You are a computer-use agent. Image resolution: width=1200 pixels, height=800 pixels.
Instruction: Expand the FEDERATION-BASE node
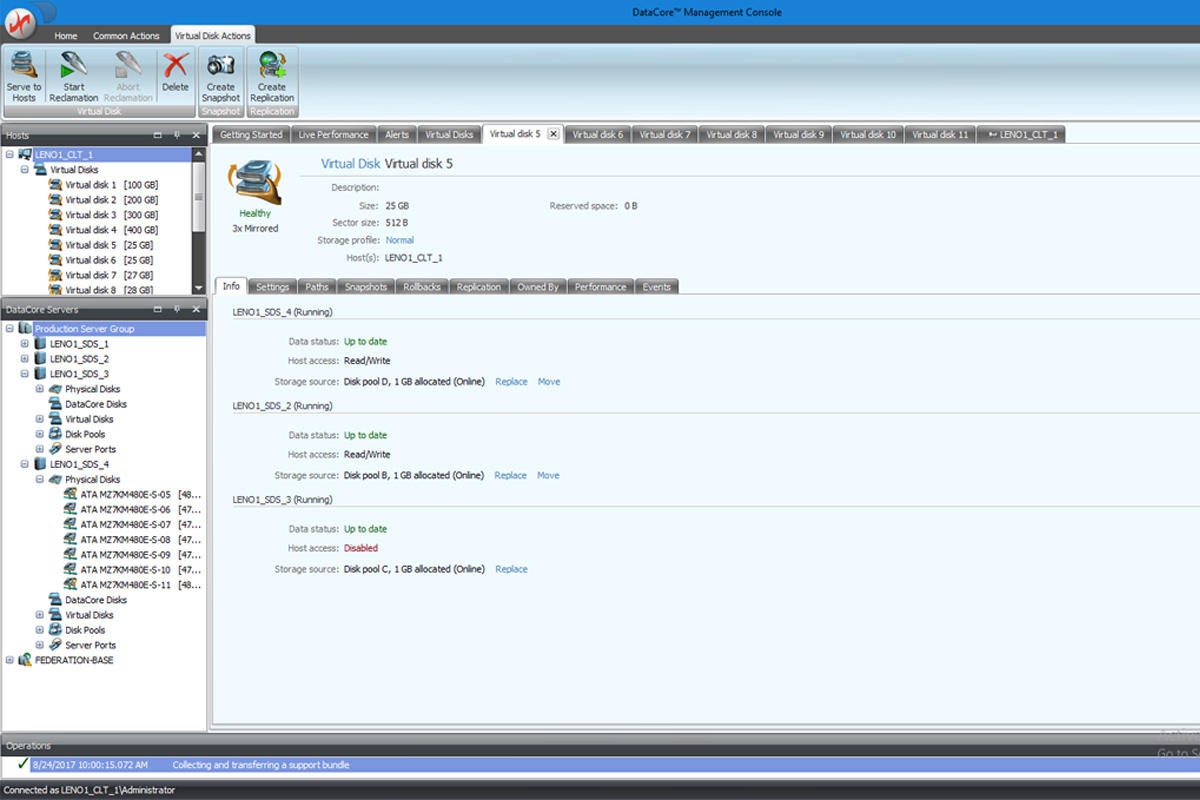point(10,660)
